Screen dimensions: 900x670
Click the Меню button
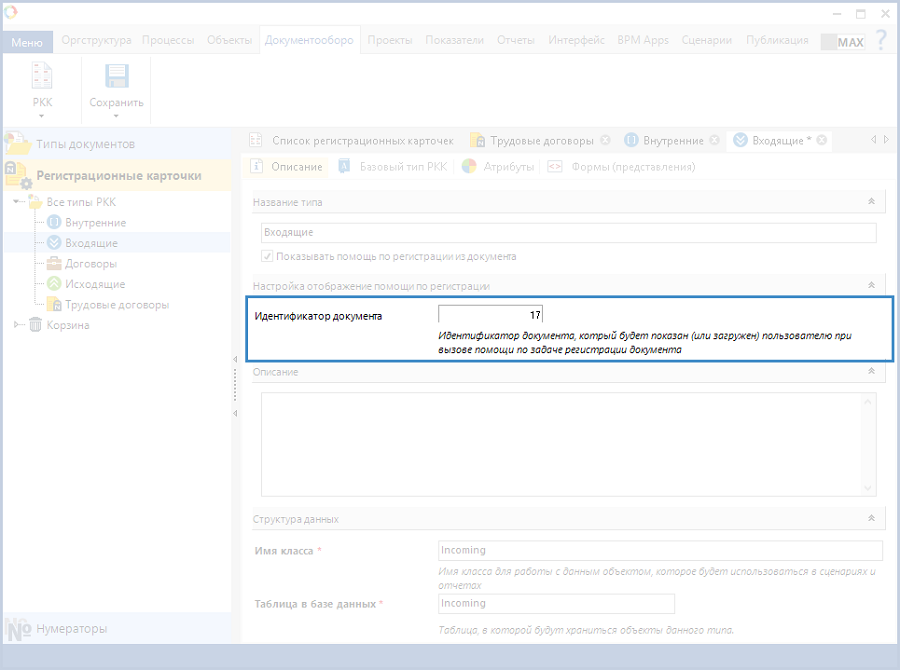(27, 42)
